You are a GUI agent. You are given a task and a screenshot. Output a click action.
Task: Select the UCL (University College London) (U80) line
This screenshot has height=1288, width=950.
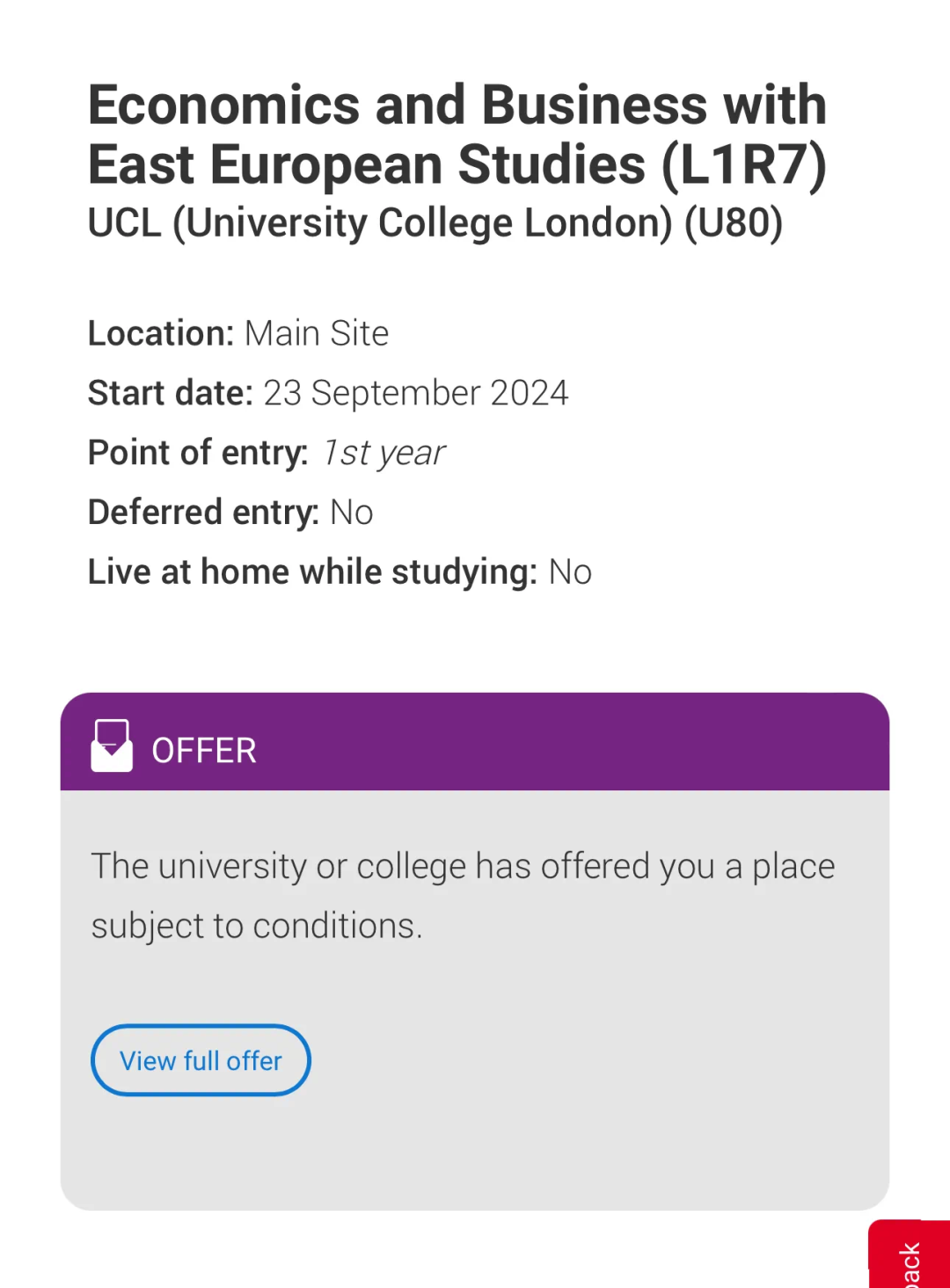[435, 223]
